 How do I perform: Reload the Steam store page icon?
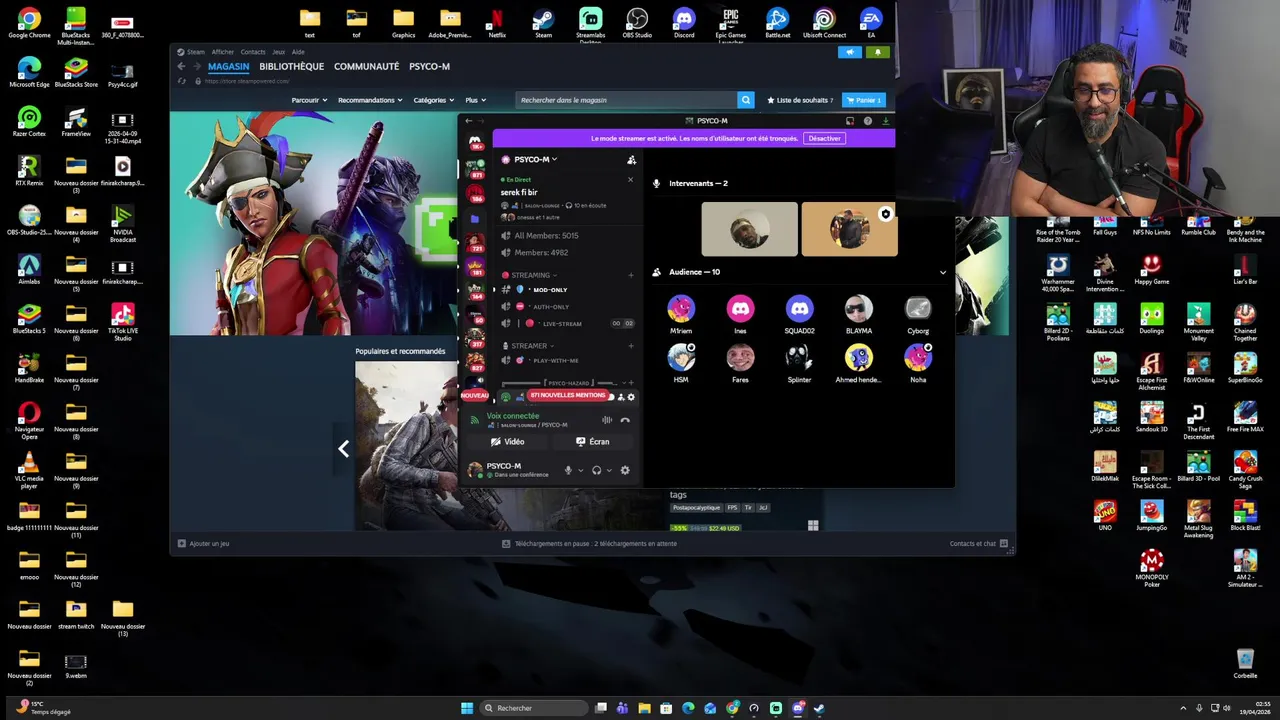pyautogui.click(x=182, y=81)
